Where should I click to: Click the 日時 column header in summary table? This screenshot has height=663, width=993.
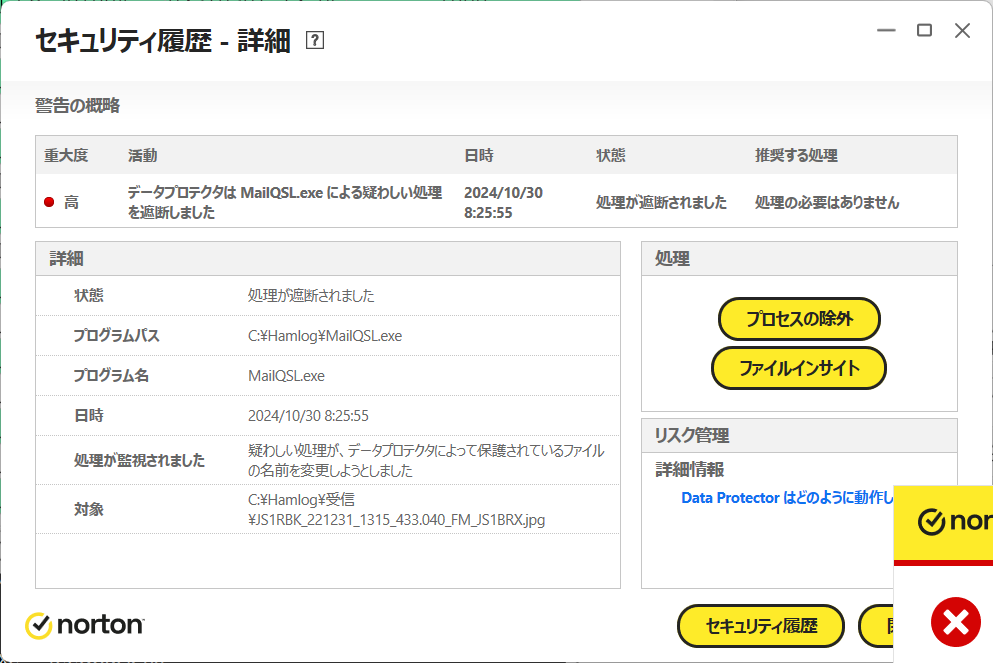[478, 156]
